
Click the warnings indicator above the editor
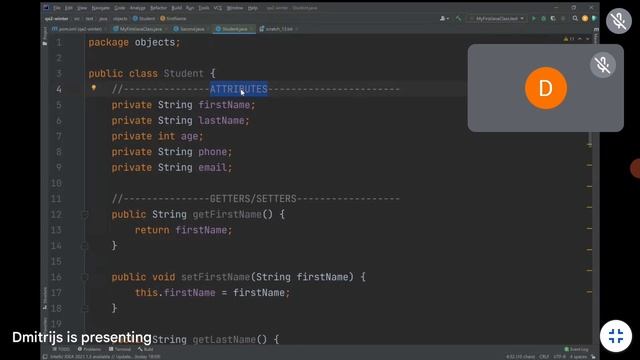569,39
